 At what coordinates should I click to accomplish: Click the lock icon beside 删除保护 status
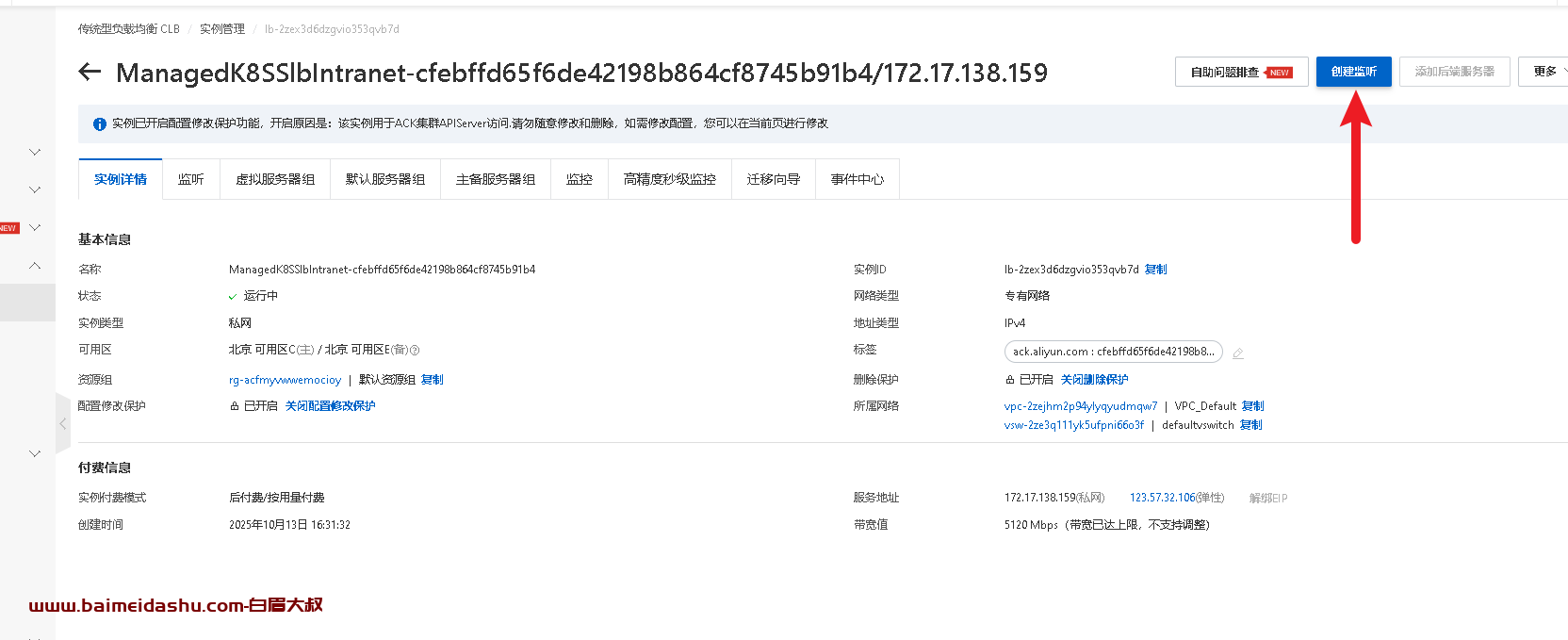1010,380
